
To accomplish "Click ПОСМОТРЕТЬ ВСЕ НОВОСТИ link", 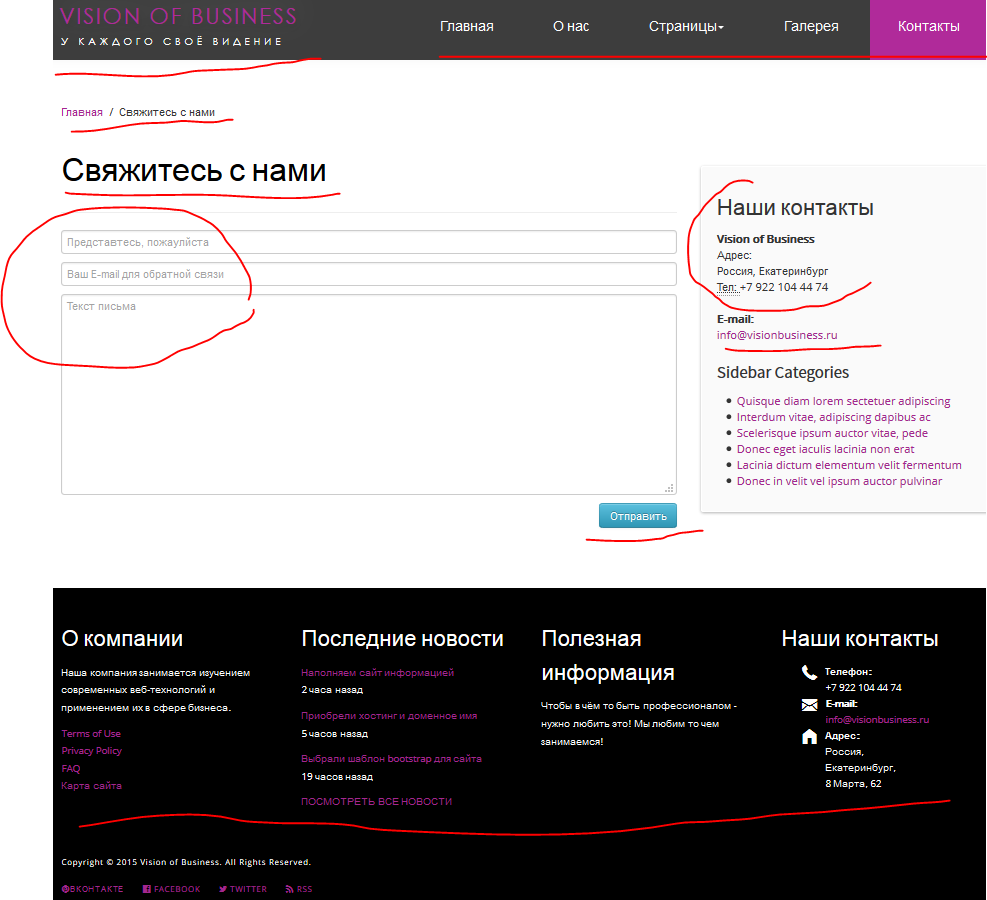I will point(376,802).
